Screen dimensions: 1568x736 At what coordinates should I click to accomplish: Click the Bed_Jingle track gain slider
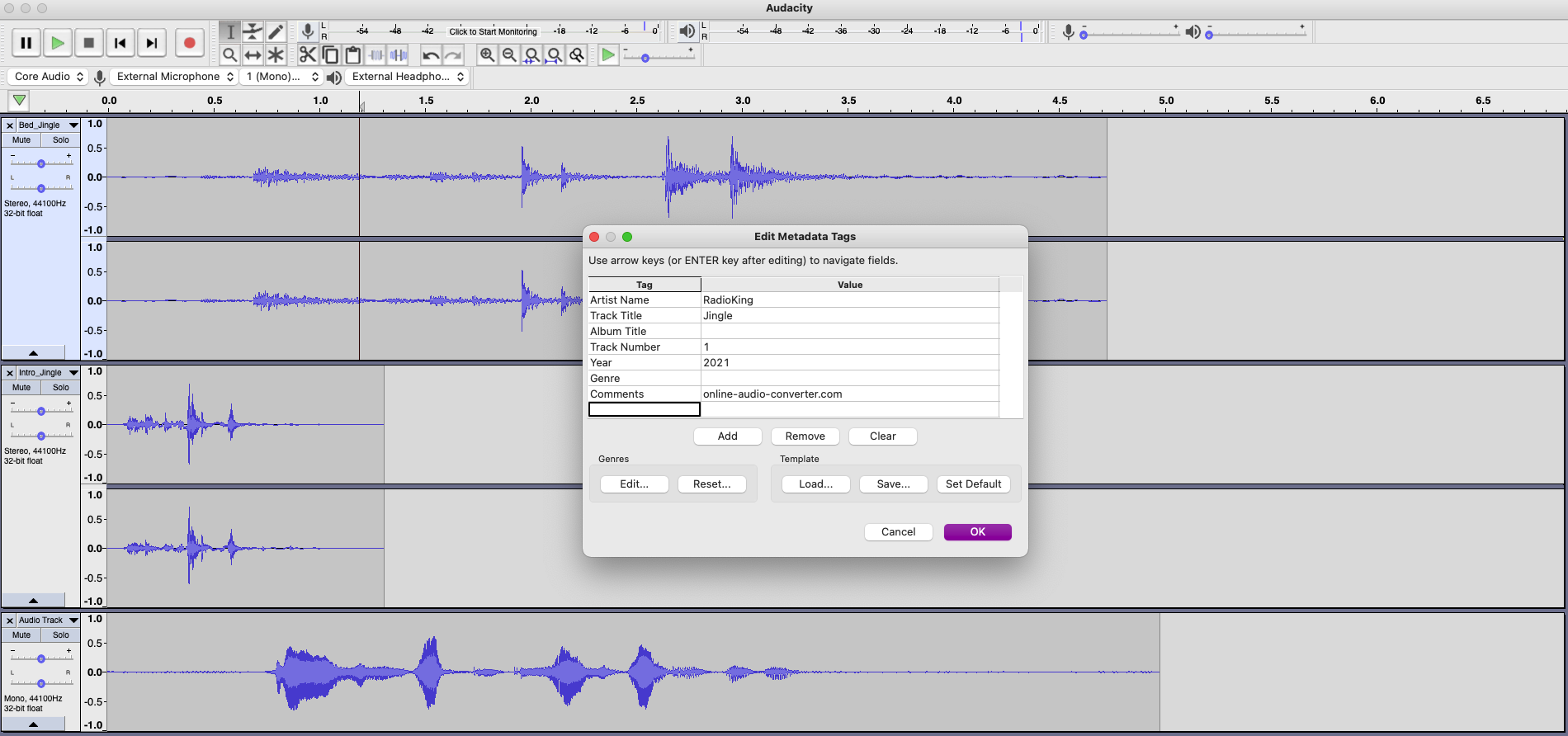(40, 163)
